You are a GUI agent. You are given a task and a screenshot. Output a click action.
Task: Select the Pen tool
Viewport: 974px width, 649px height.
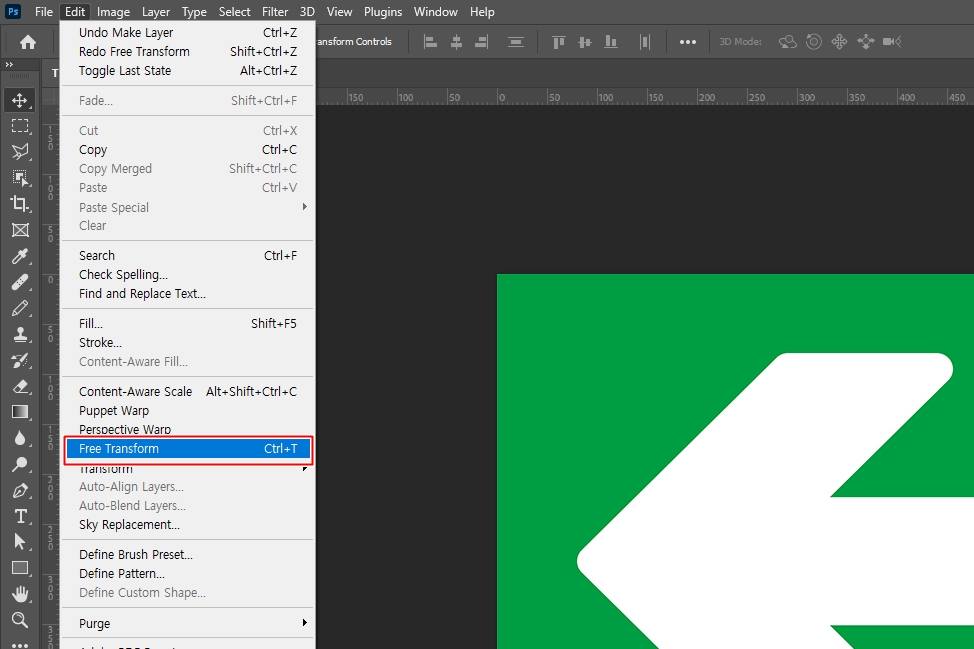pyautogui.click(x=20, y=491)
